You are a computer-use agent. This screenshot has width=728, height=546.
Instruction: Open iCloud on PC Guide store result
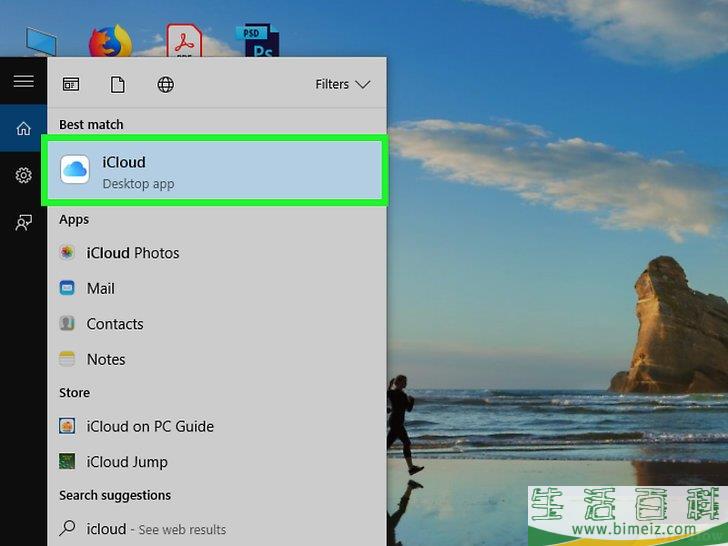[x=216, y=426]
